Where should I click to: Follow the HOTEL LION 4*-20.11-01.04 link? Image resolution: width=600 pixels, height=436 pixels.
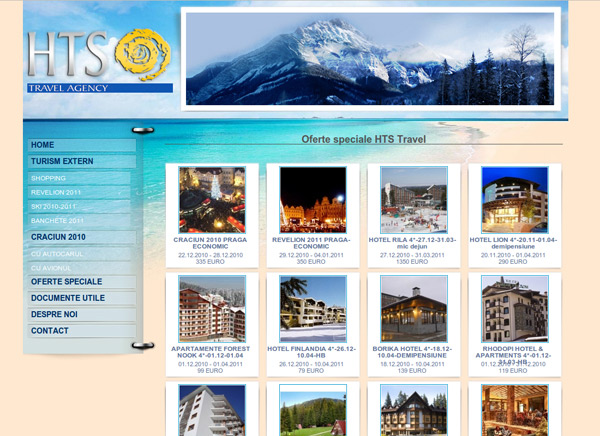pyautogui.click(x=513, y=243)
